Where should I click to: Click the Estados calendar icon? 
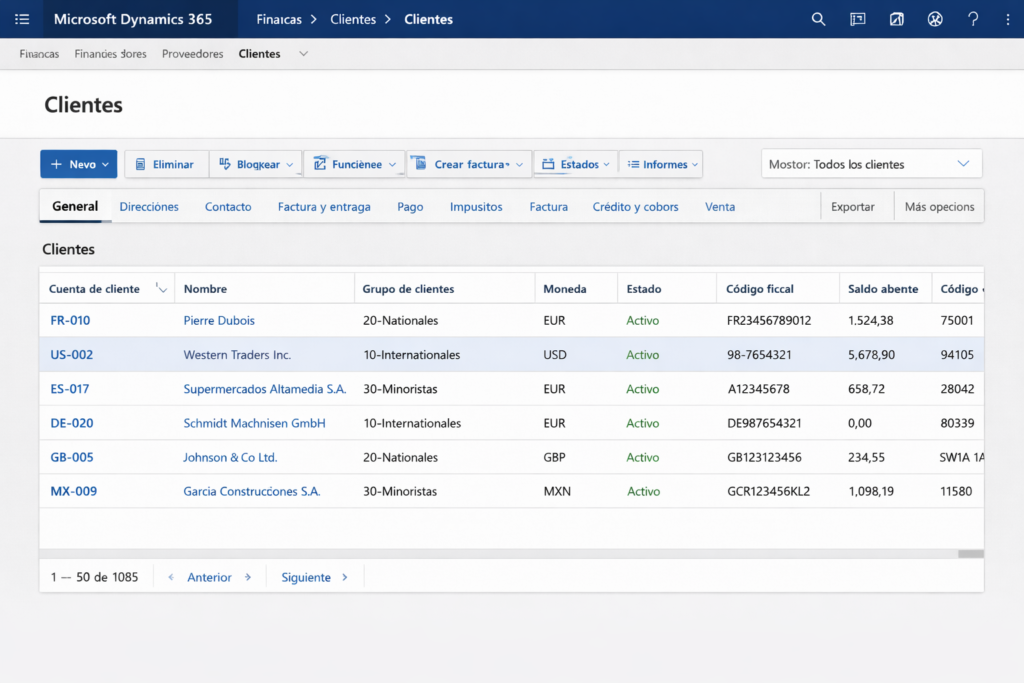tap(548, 164)
